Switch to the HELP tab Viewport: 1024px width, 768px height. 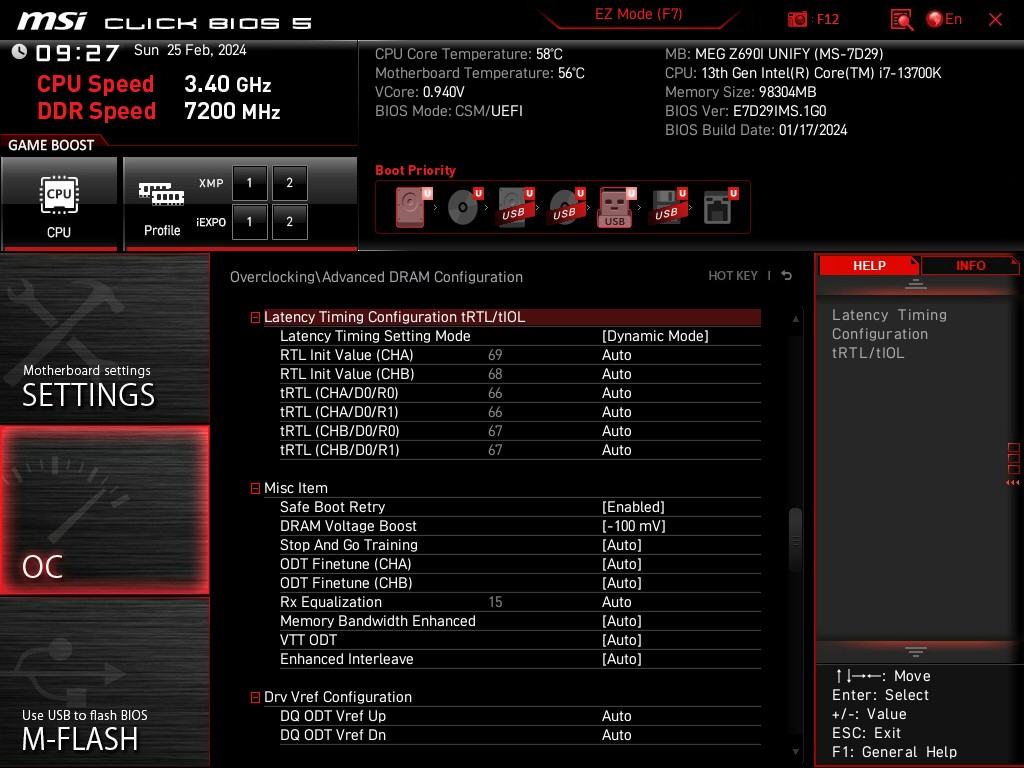point(869,265)
